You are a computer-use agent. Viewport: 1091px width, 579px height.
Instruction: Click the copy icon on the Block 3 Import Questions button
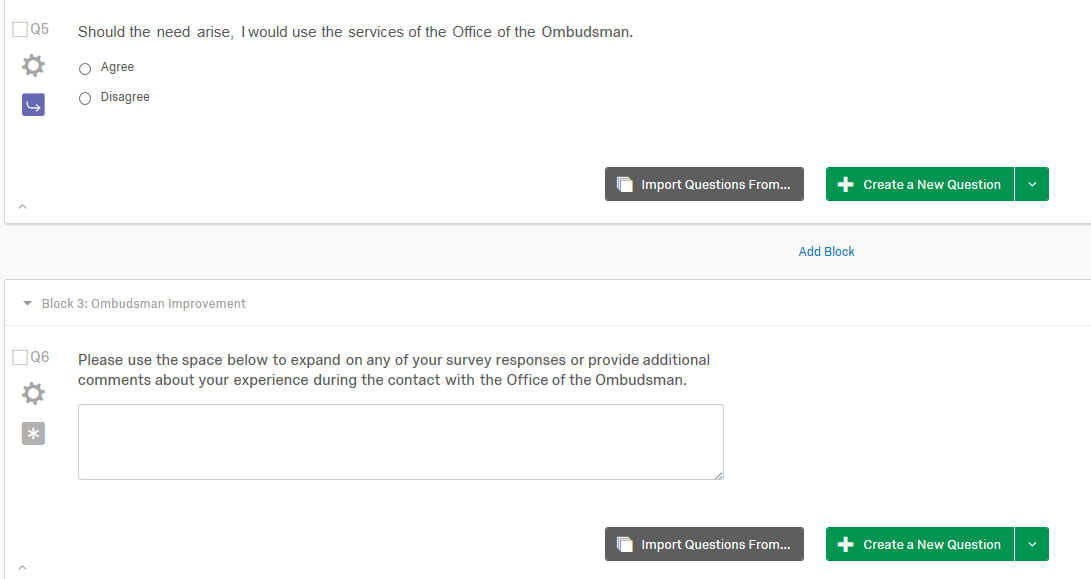point(625,544)
